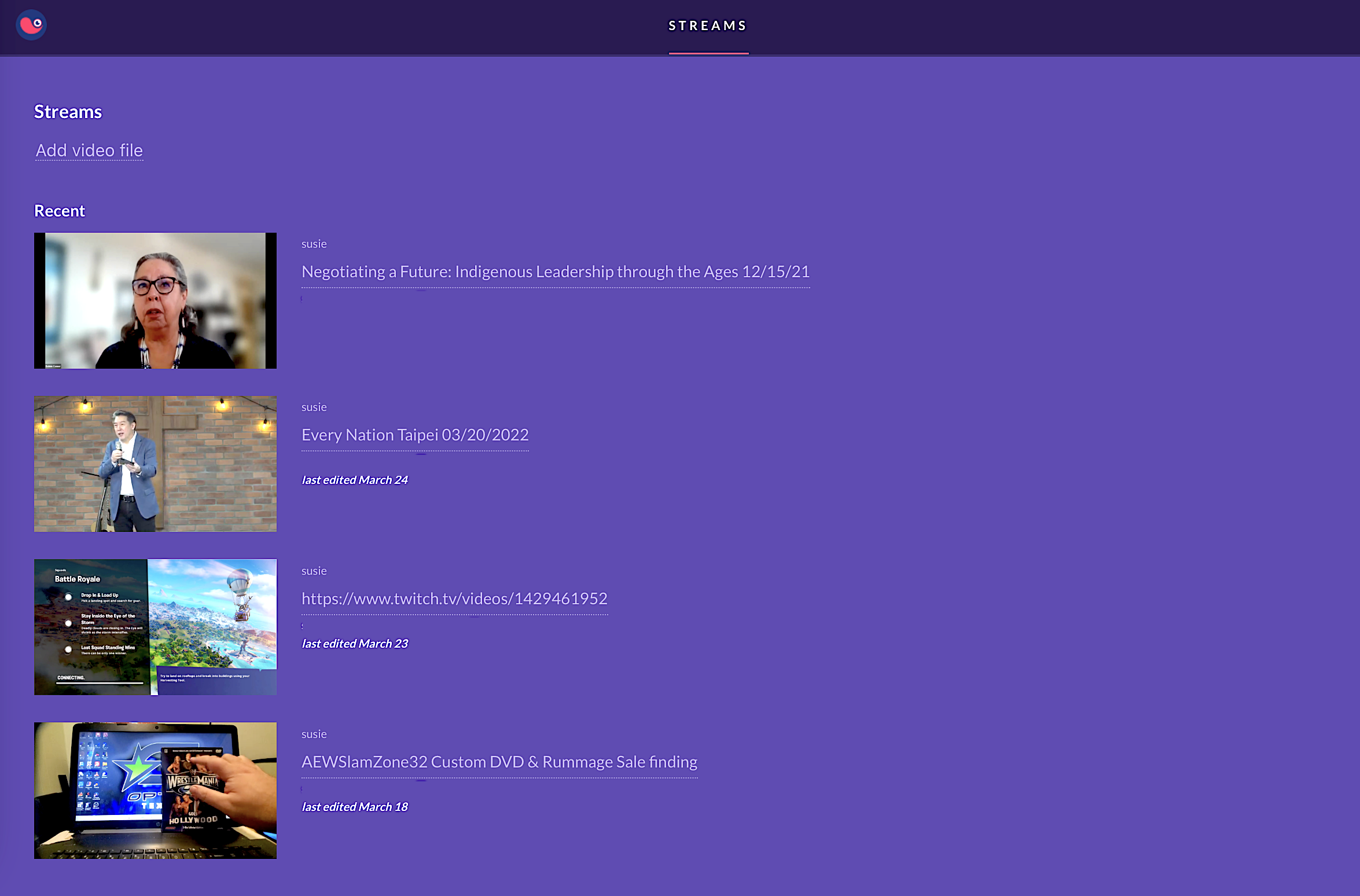Click the pink app logo icon
1360x896 pixels.
coord(31,25)
